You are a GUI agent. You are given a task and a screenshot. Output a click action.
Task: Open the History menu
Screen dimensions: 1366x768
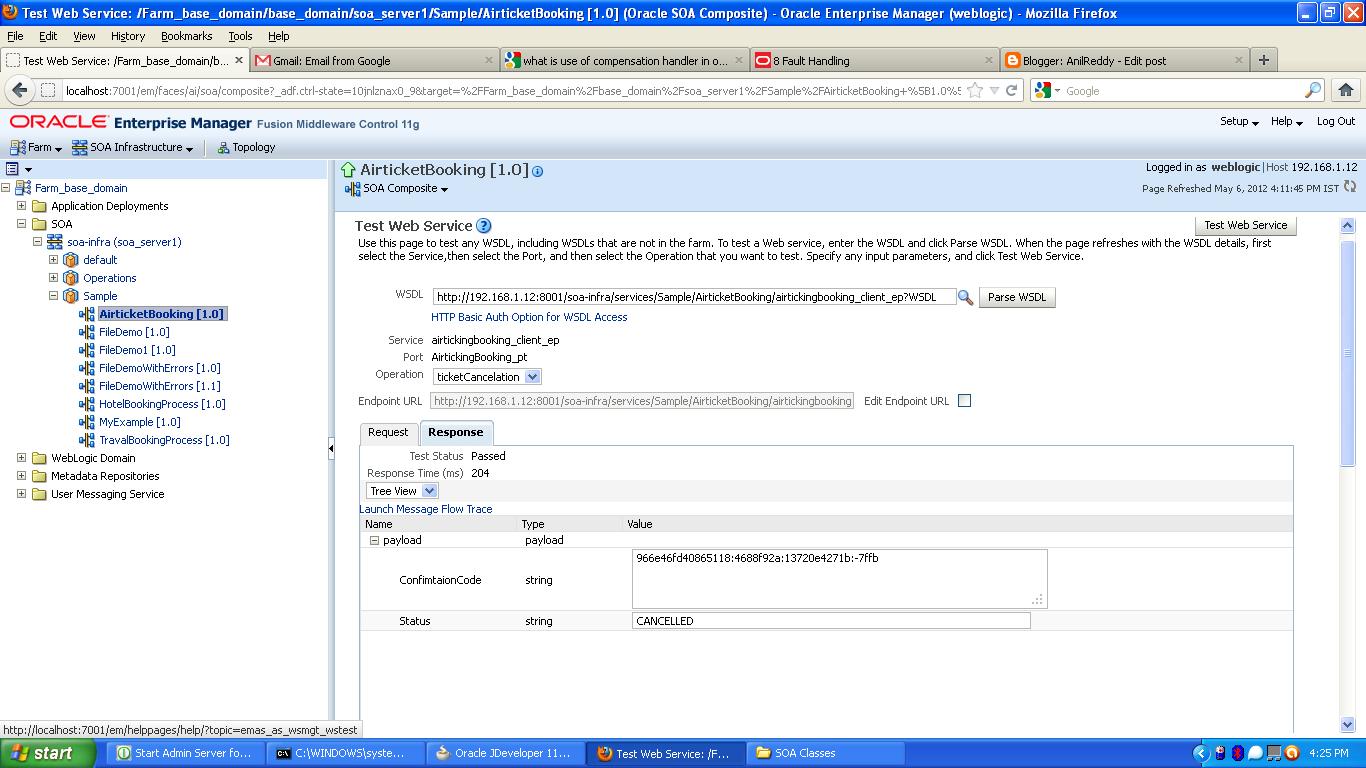[128, 36]
